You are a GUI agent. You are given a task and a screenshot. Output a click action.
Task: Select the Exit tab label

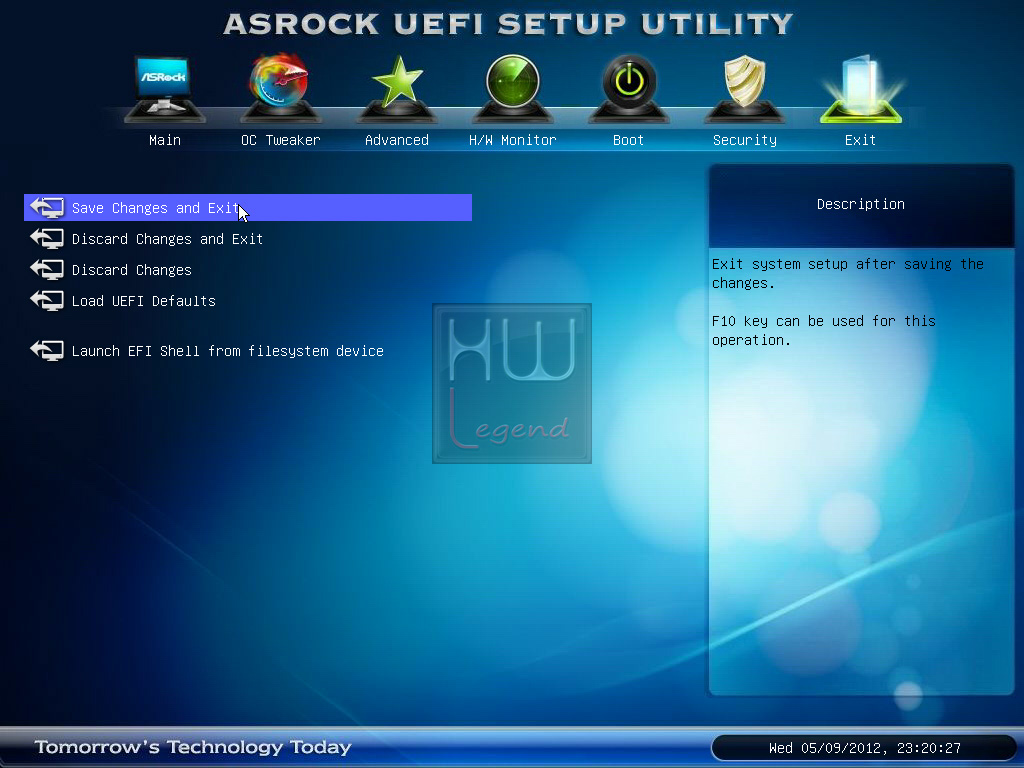tap(860, 140)
